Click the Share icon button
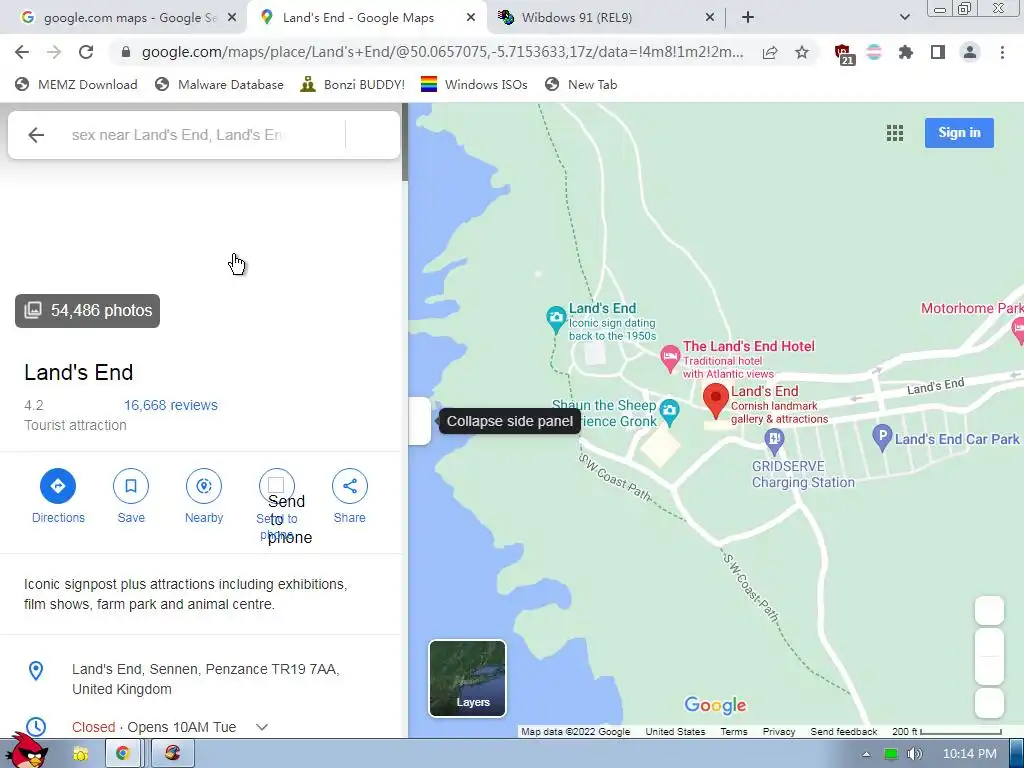The image size is (1024, 768). coord(349,486)
